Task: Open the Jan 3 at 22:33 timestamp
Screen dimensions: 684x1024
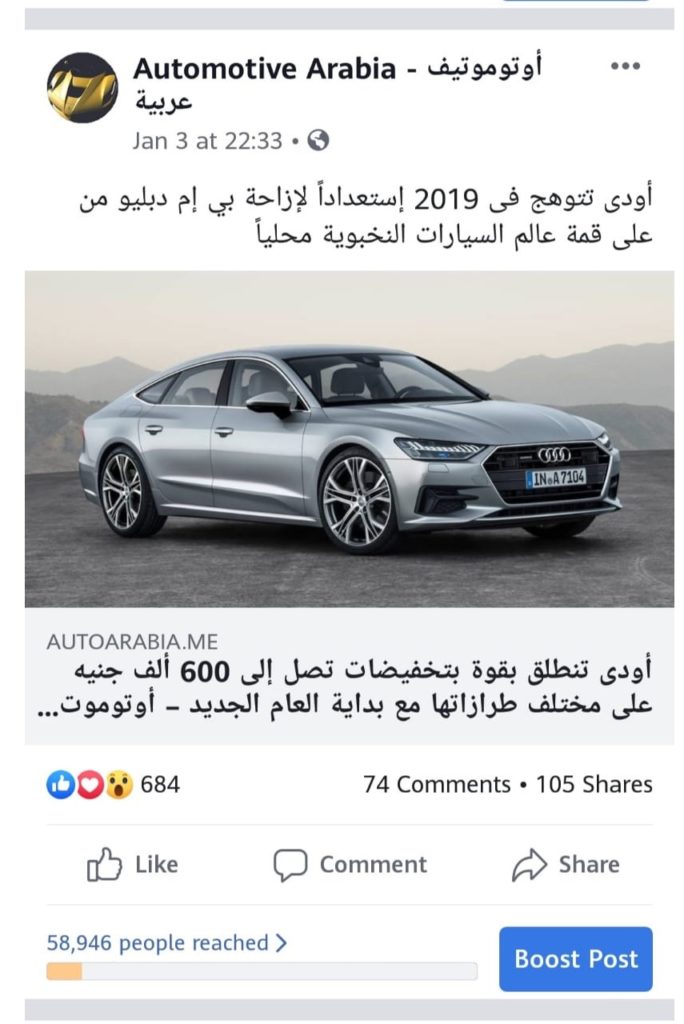Action: tap(207, 140)
